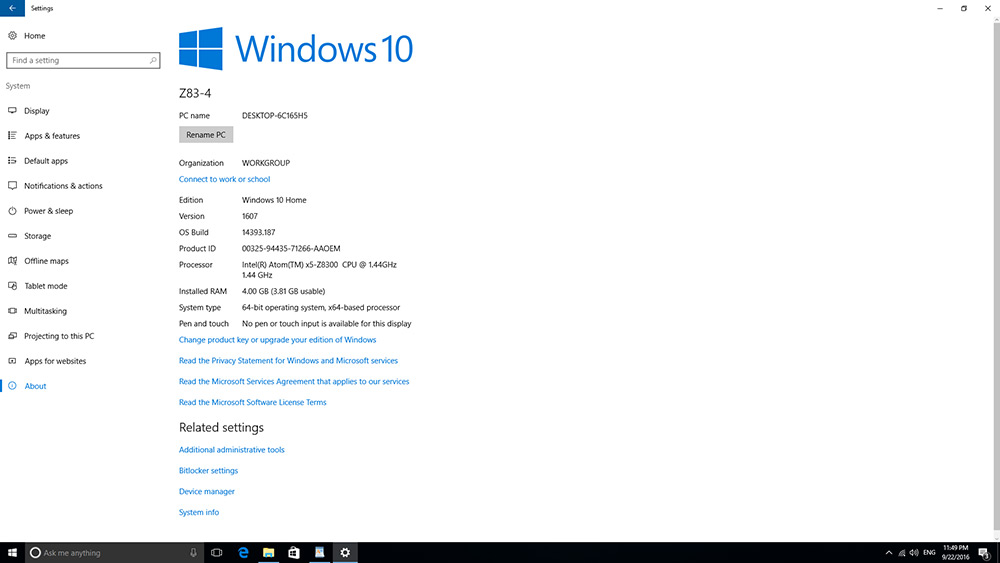Open the ENG language input selector

tap(928, 552)
